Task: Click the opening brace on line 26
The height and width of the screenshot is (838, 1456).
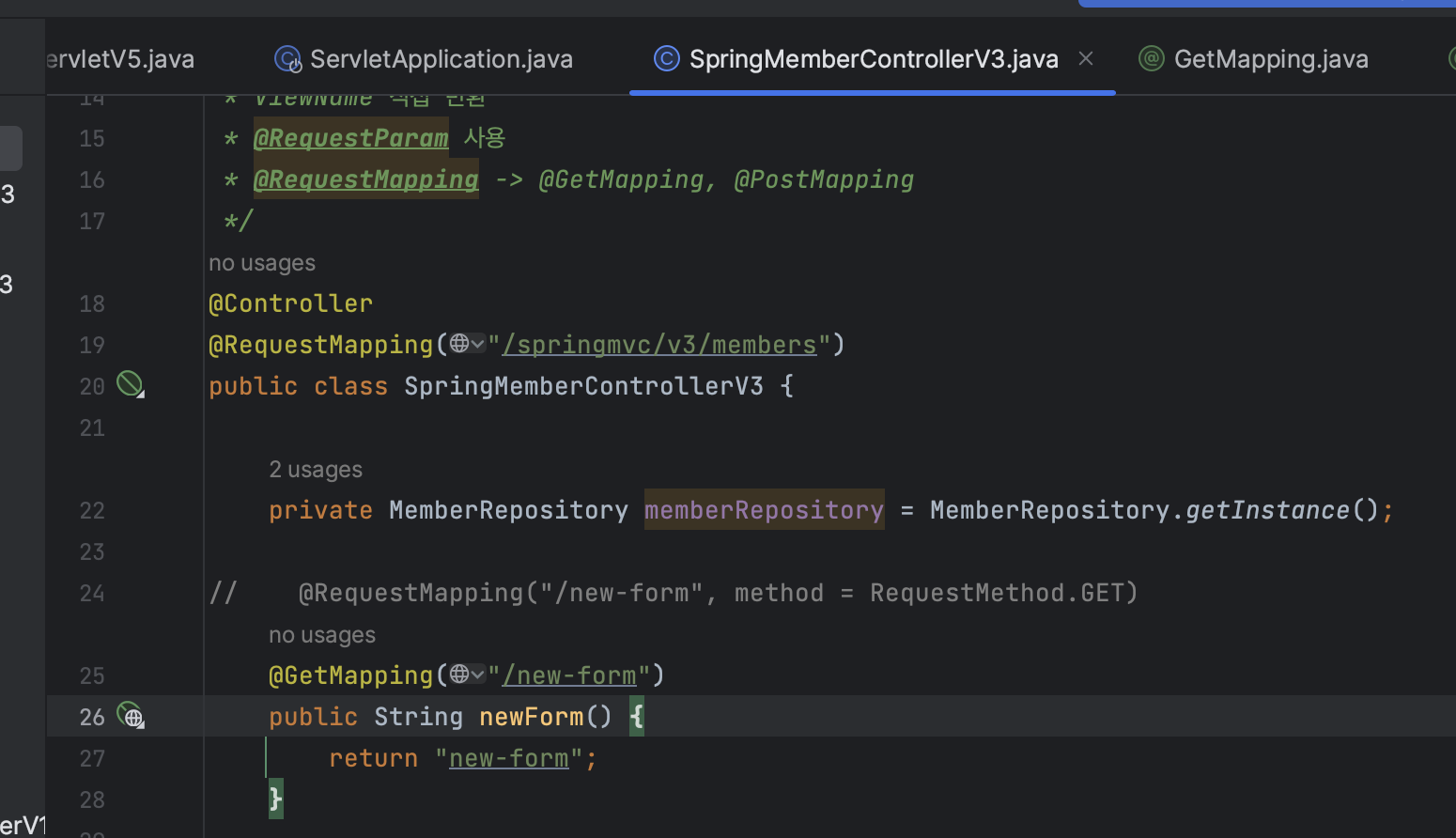Action: point(637,717)
